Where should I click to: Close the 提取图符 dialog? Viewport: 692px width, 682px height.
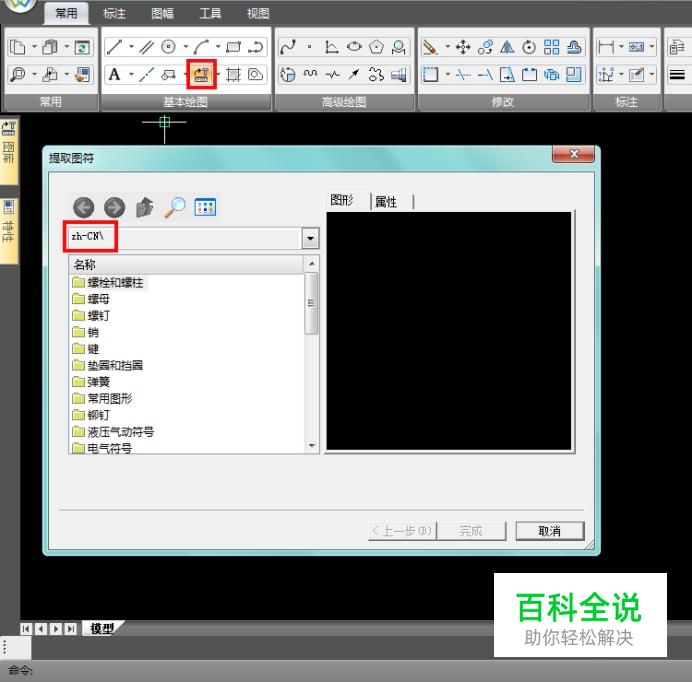tap(574, 154)
